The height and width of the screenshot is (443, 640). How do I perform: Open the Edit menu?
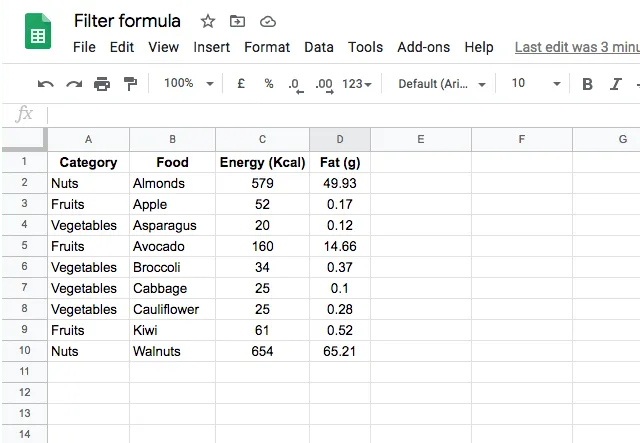pos(122,47)
